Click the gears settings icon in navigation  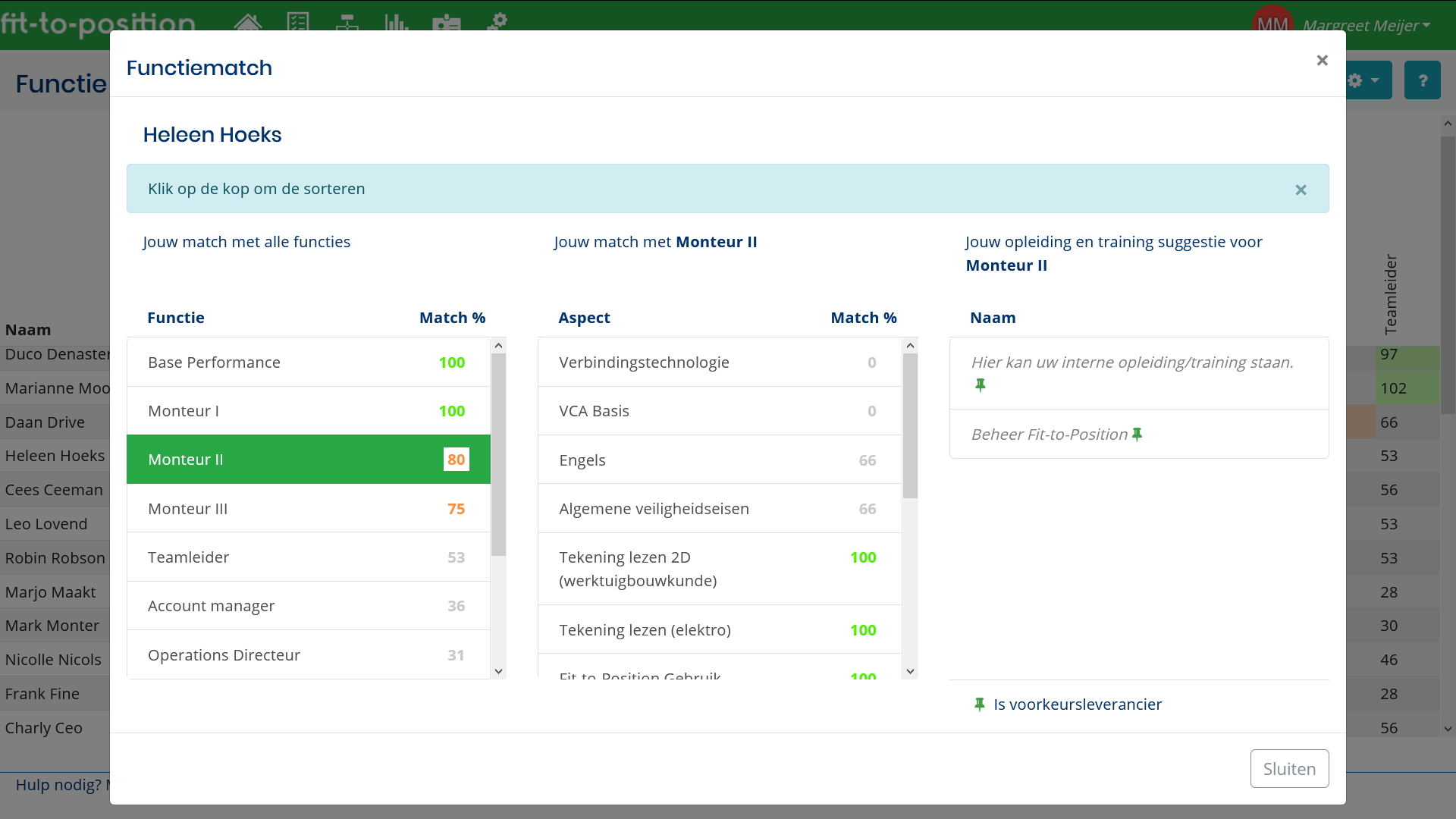497,22
